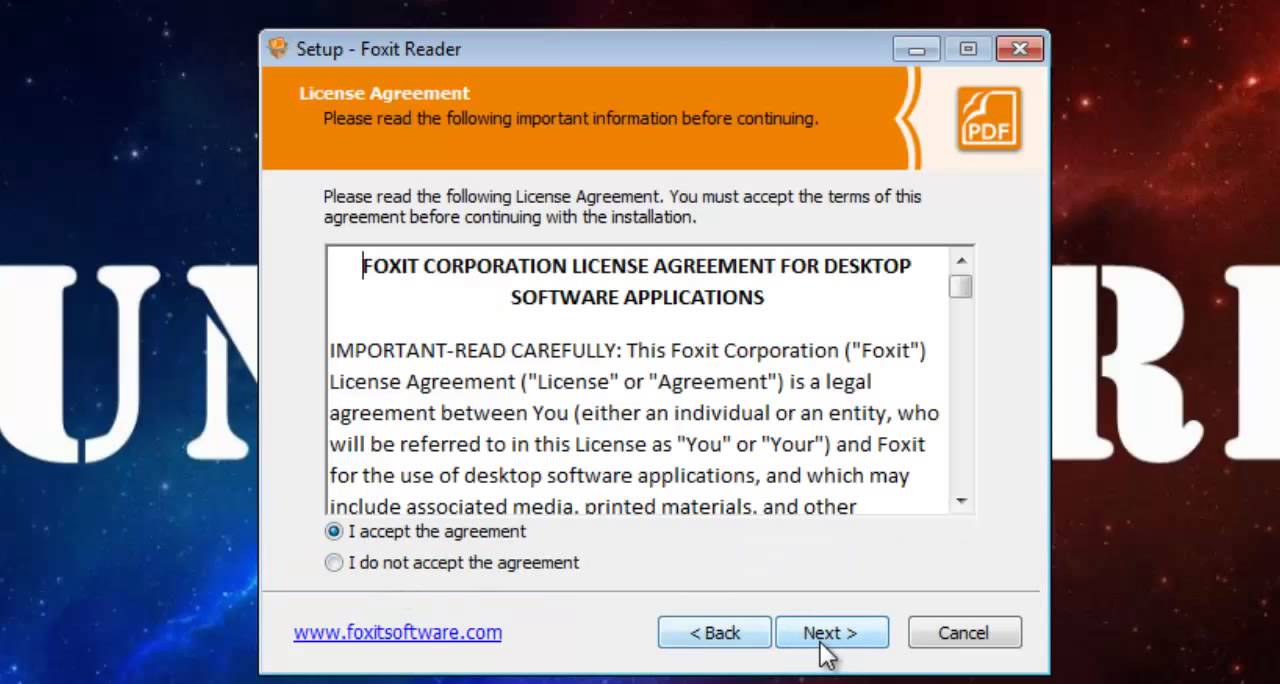Click the Foxit setup icon in title bar
The height and width of the screenshot is (684, 1280).
(278, 48)
